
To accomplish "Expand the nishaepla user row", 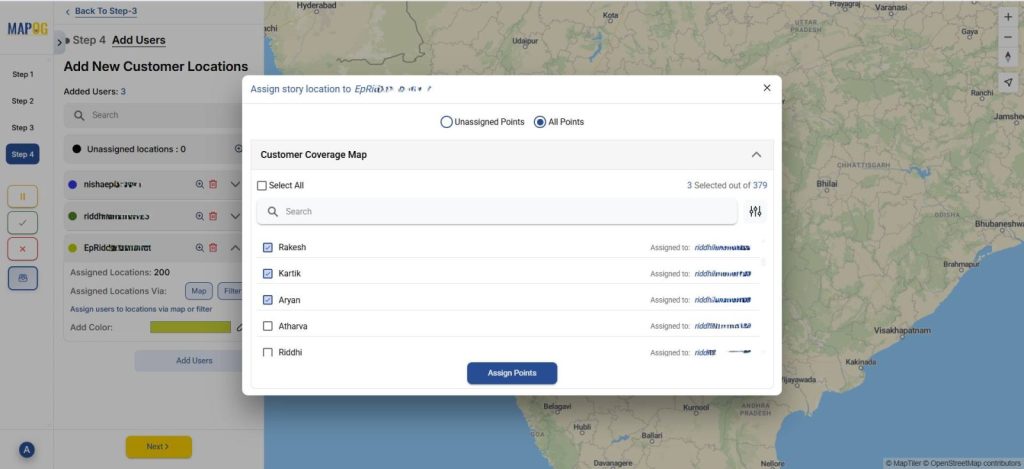I will tap(235, 184).
